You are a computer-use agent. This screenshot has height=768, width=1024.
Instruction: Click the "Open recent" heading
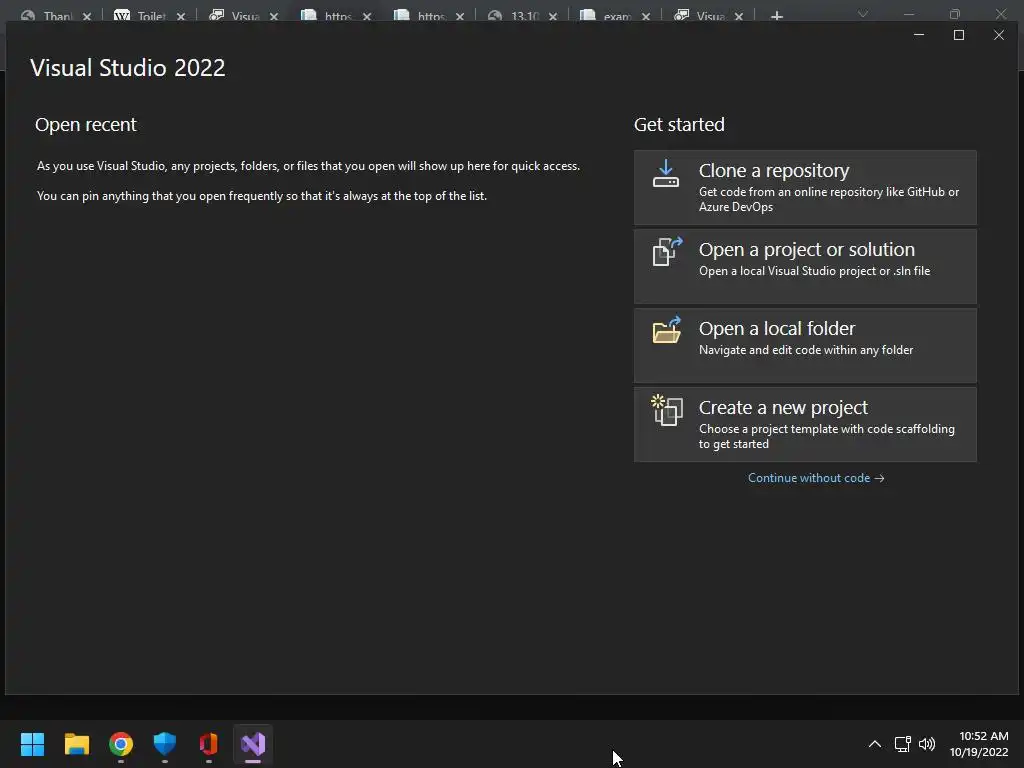point(86,125)
